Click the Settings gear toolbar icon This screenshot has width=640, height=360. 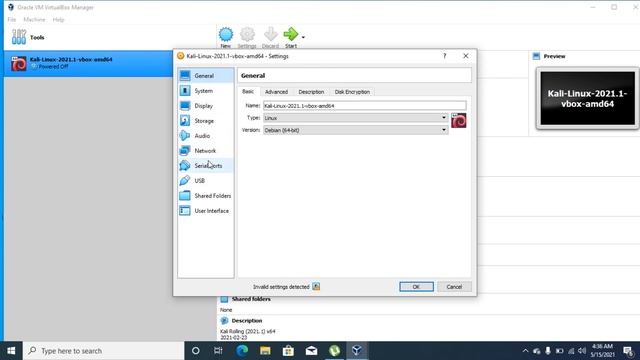pyautogui.click(x=247, y=34)
